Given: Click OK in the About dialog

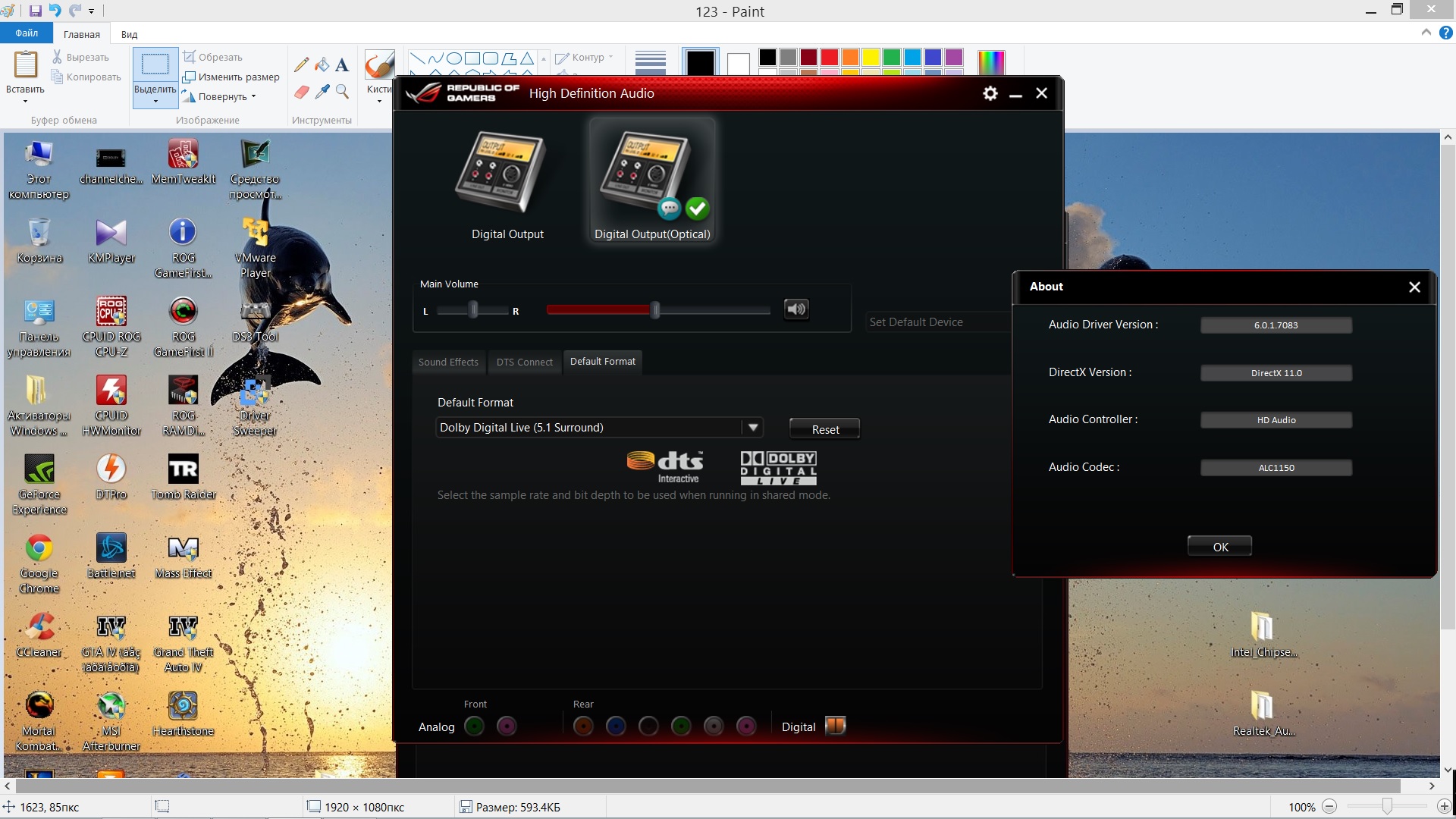Looking at the screenshot, I should [x=1220, y=547].
